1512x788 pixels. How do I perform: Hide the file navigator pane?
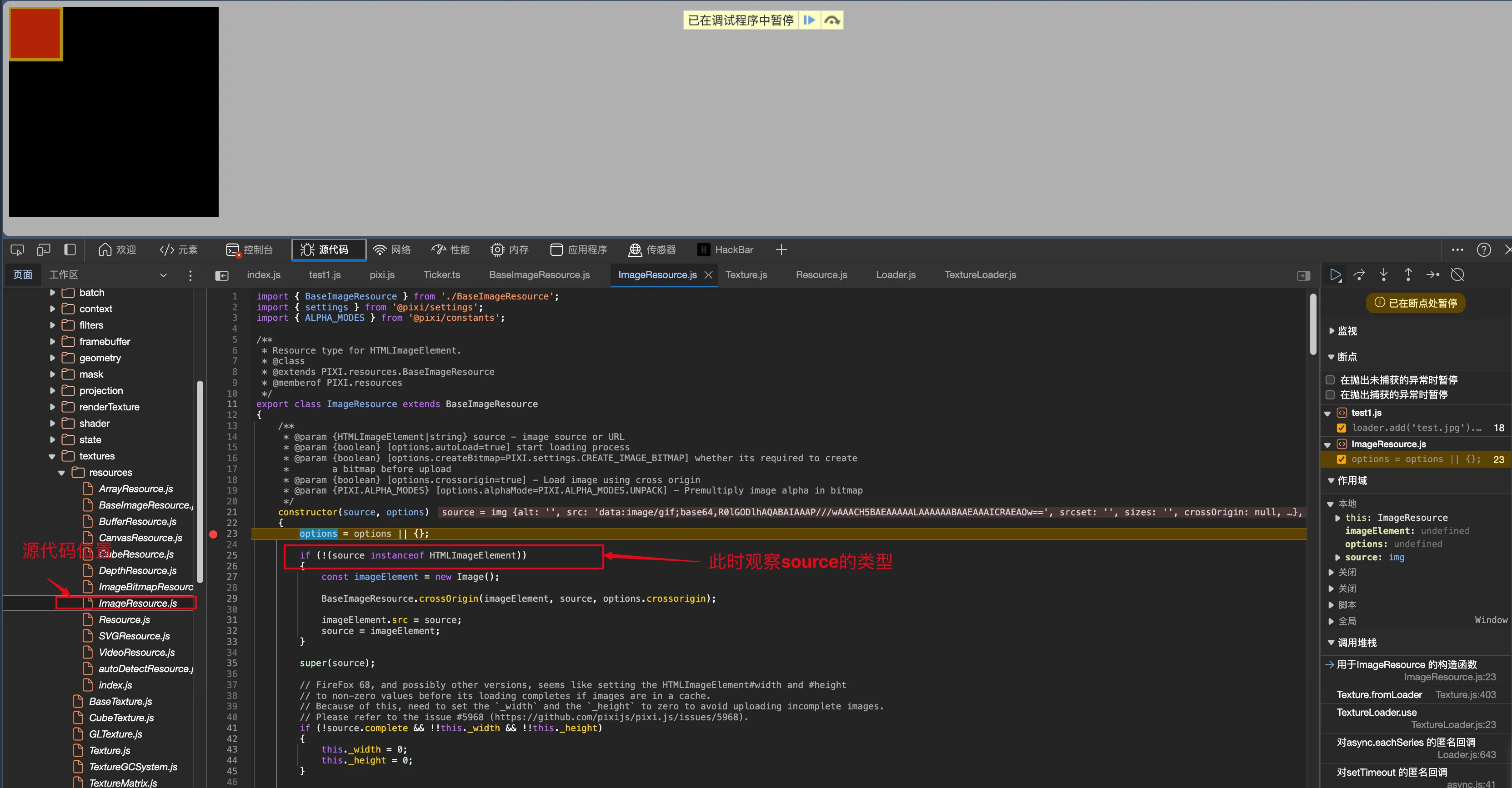222,275
